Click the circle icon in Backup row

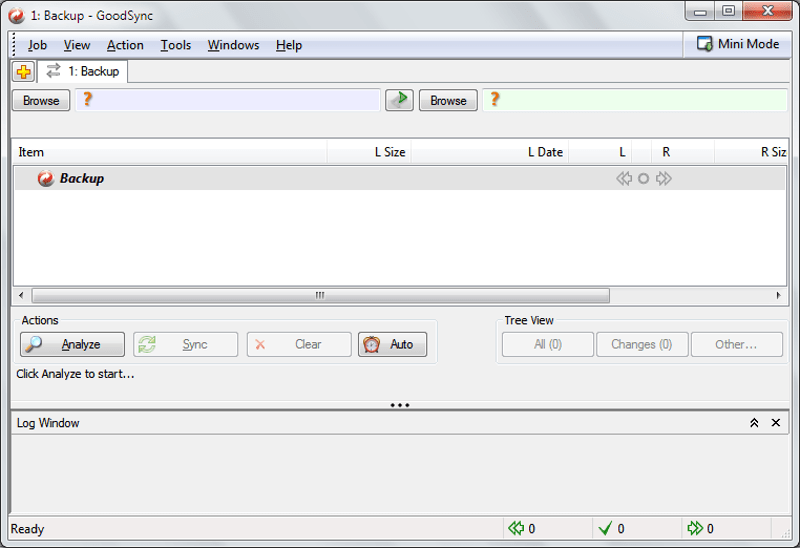pyautogui.click(x=644, y=179)
